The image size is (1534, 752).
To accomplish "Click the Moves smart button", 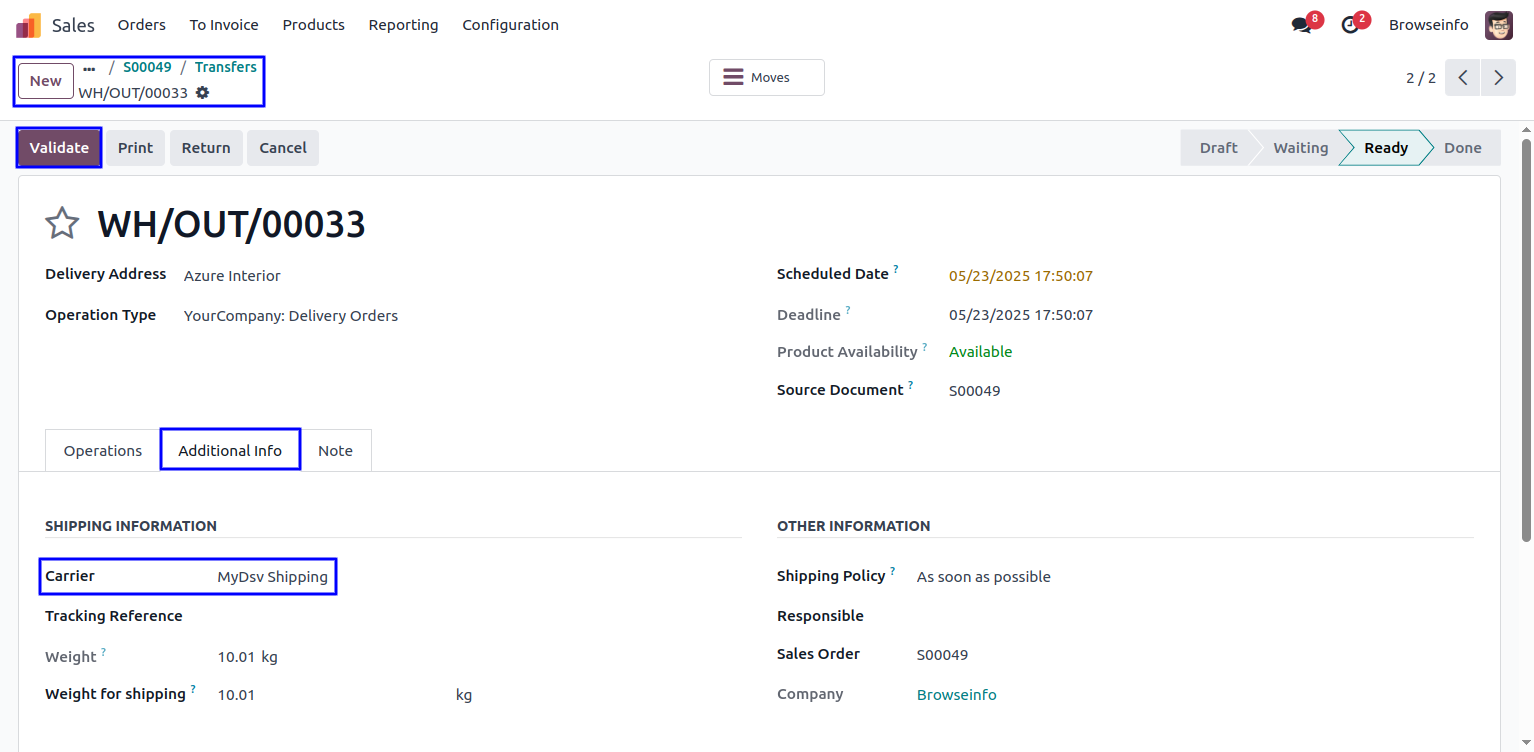I will (x=766, y=78).
